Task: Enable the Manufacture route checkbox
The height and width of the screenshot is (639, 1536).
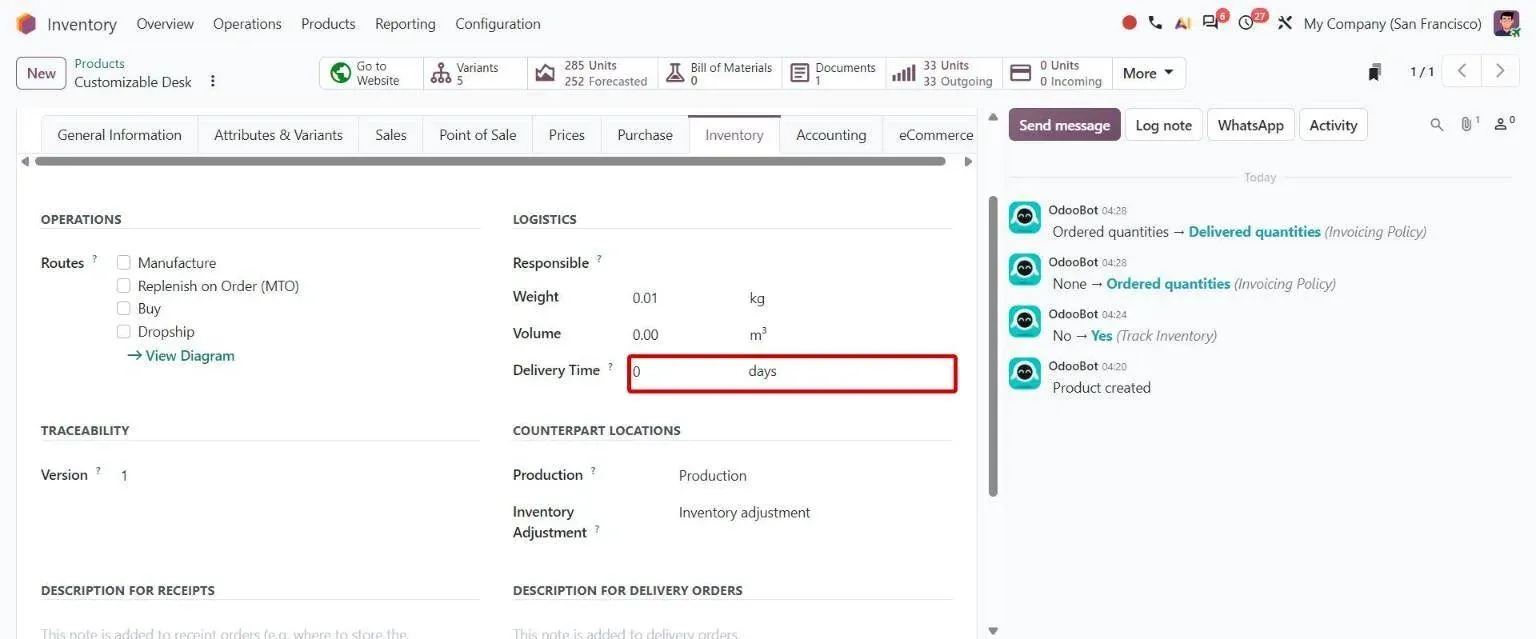Action: tap(124, 263)
